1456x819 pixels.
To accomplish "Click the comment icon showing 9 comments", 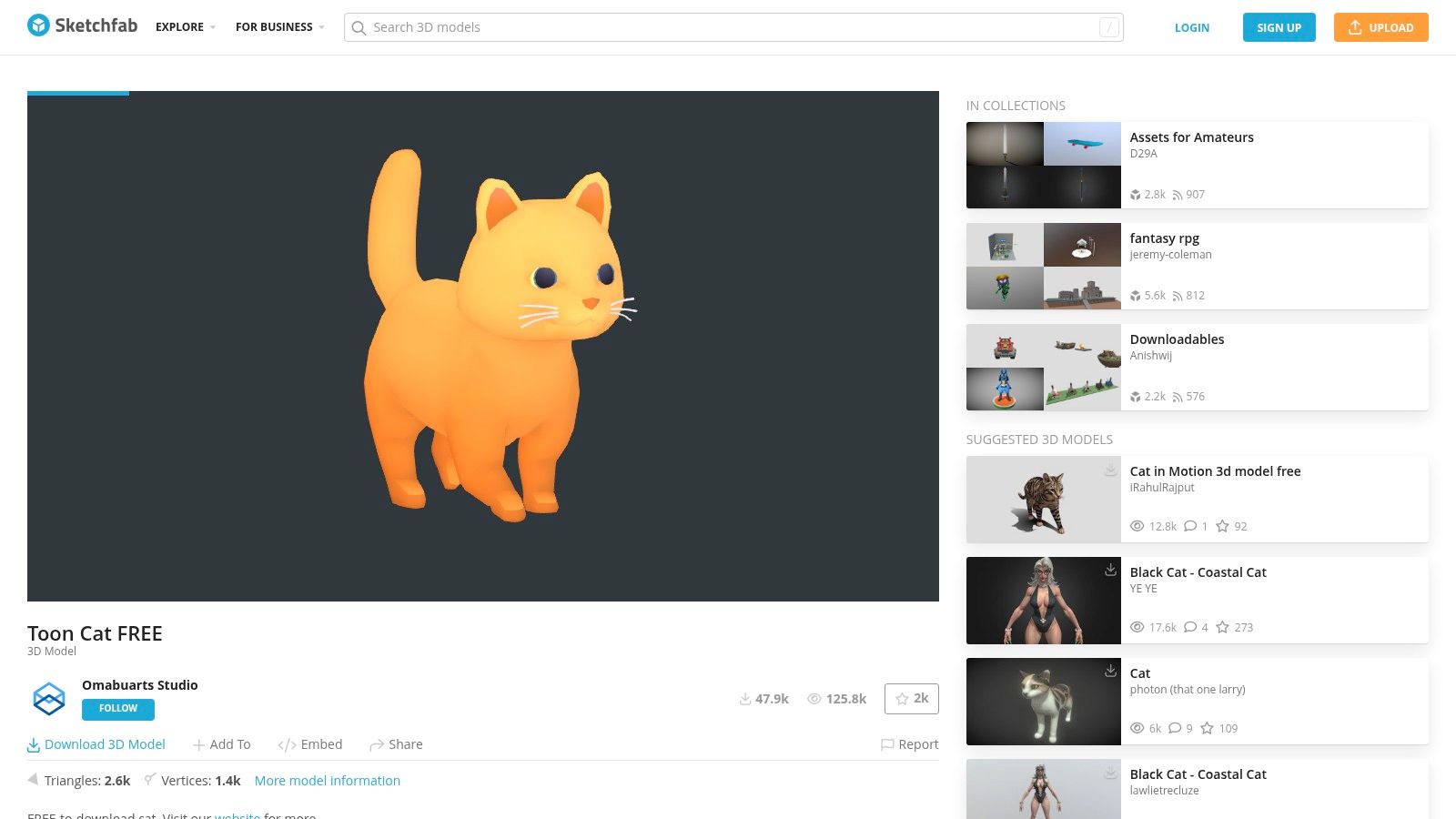I will coord(1175,728).
